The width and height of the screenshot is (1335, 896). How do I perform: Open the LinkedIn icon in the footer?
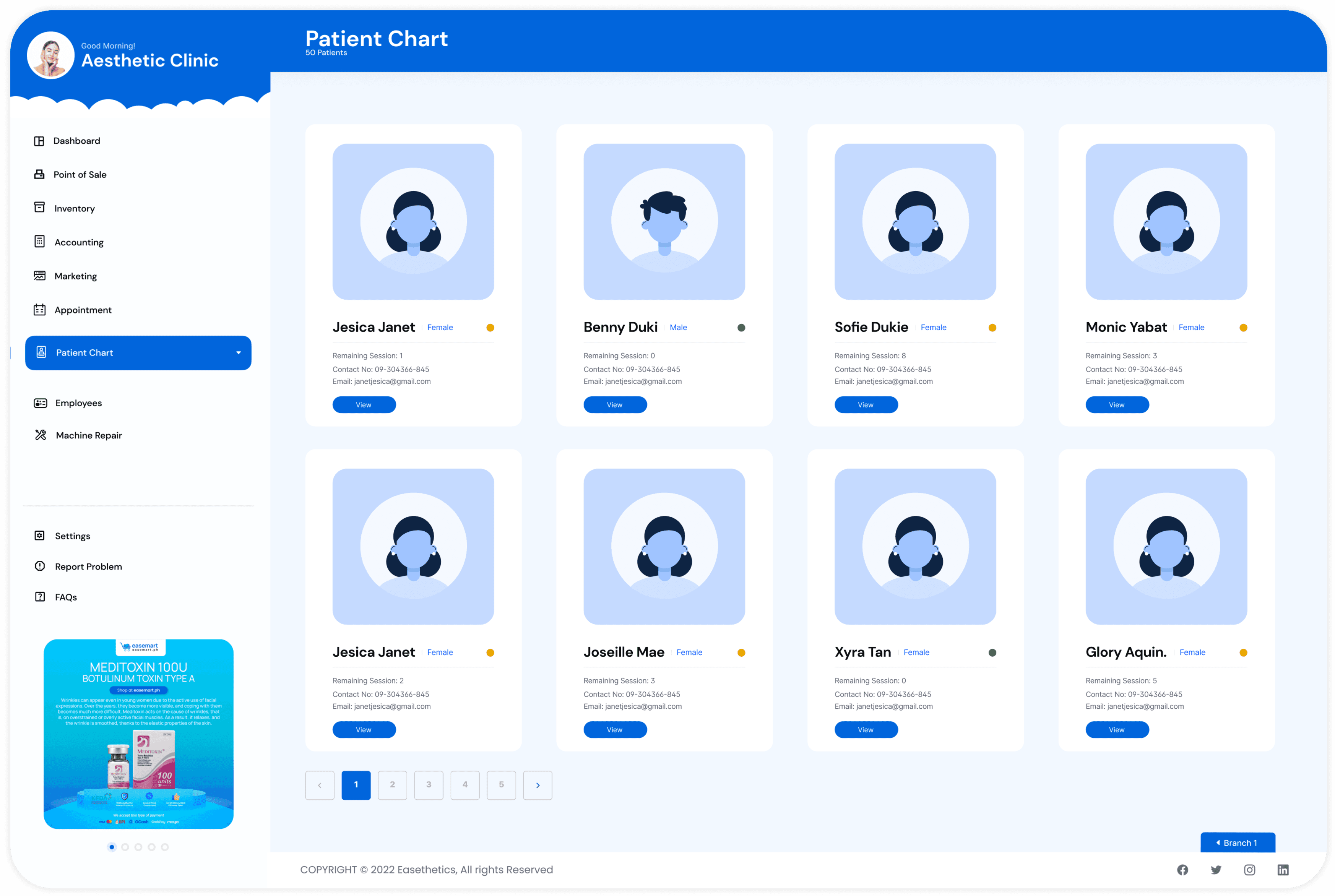pyautogui.click(x=1282, y=870)
